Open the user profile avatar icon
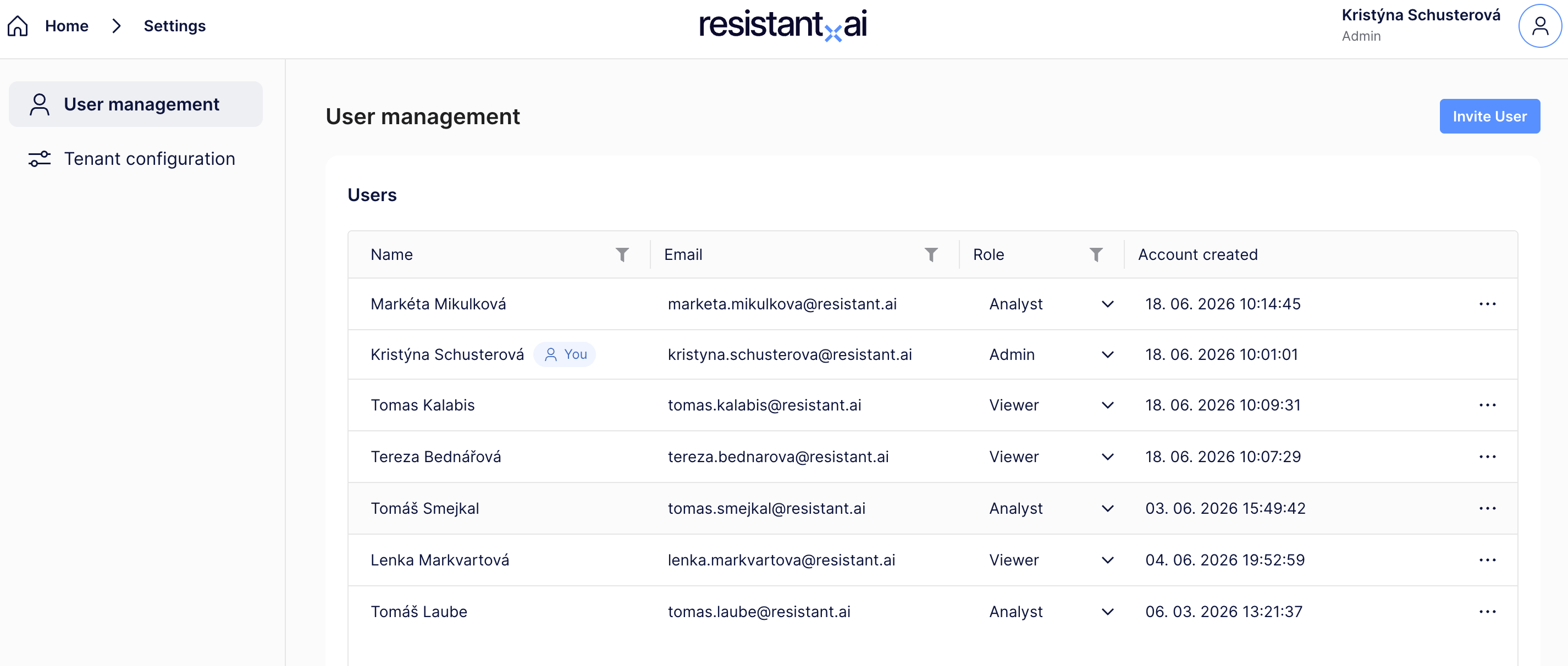The width and height of the screenshot is (1568, 666). pyautogui.click(x=1540, y=26)
